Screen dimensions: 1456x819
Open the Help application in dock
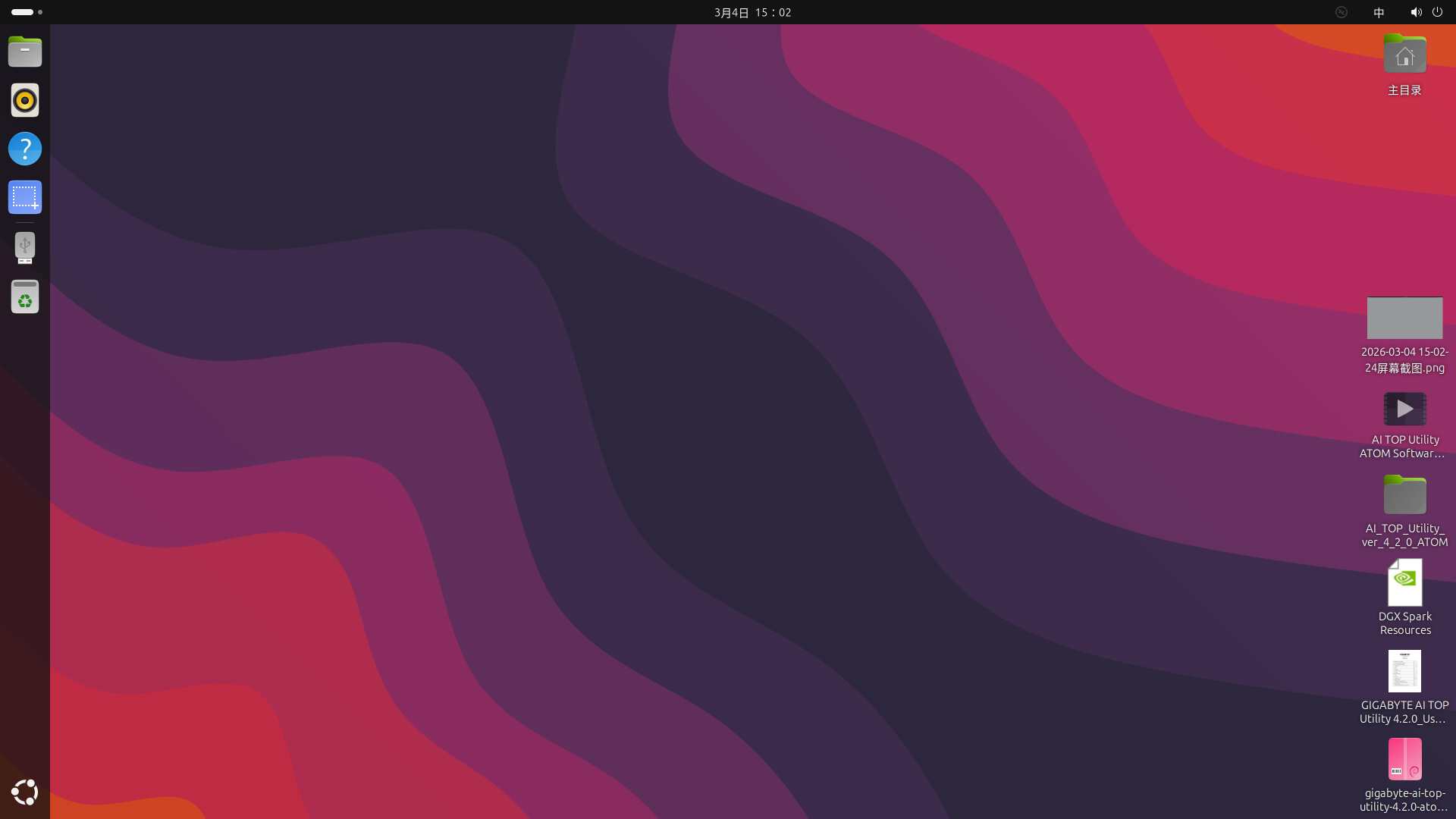pos(25,149)
